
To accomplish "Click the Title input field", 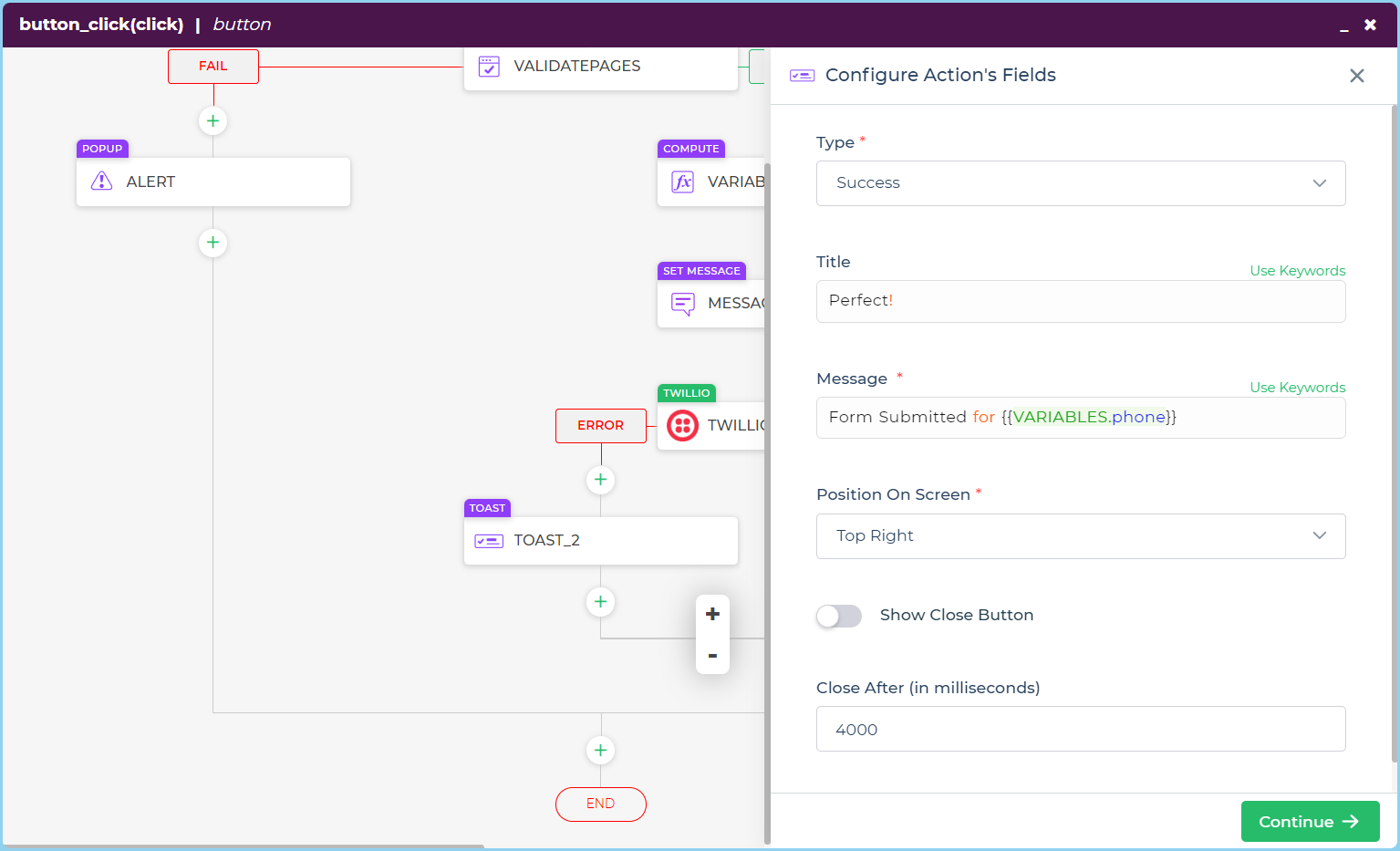I will coord(1080,301).
